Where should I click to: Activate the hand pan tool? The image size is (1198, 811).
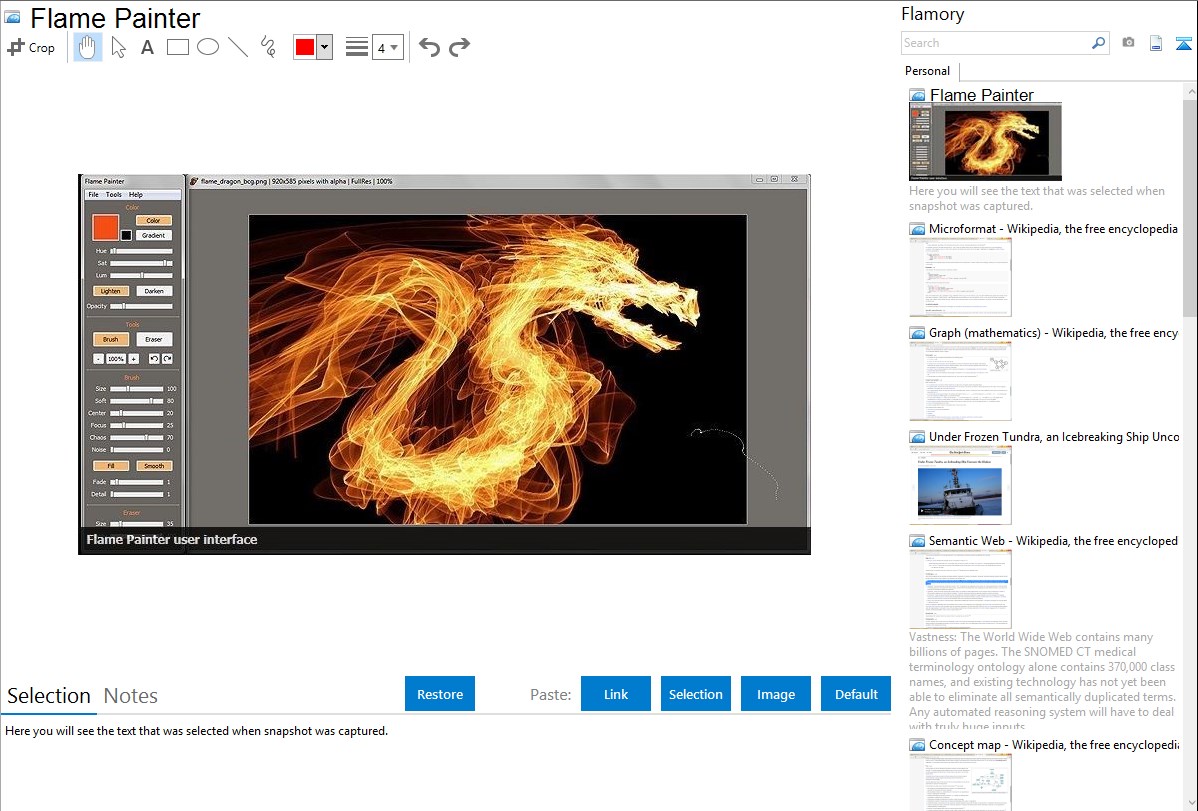87,47
